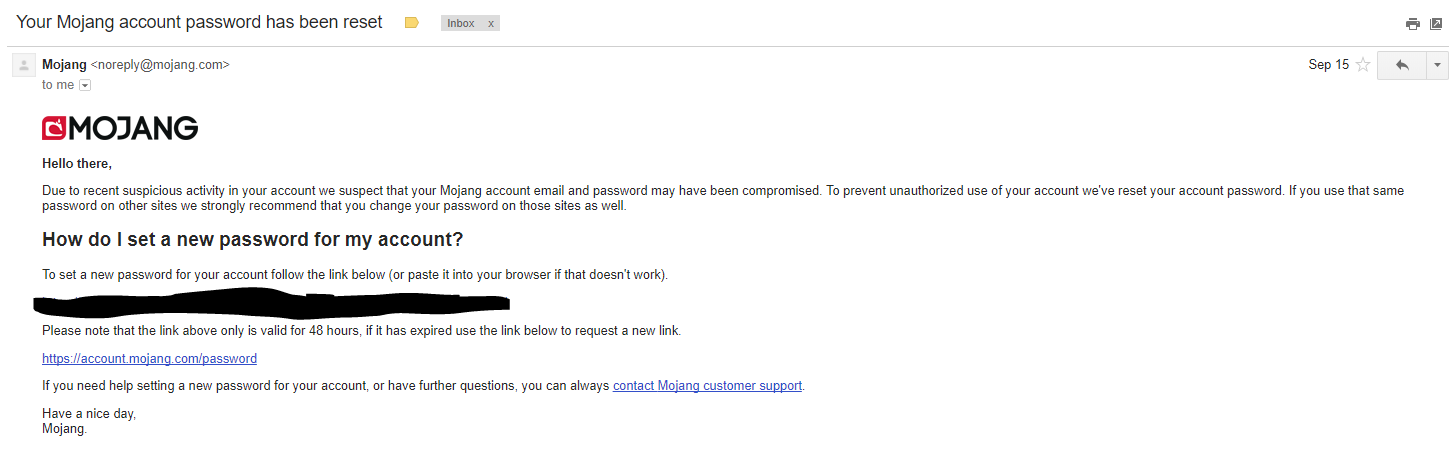Click the MOJANG logo image

120,128
